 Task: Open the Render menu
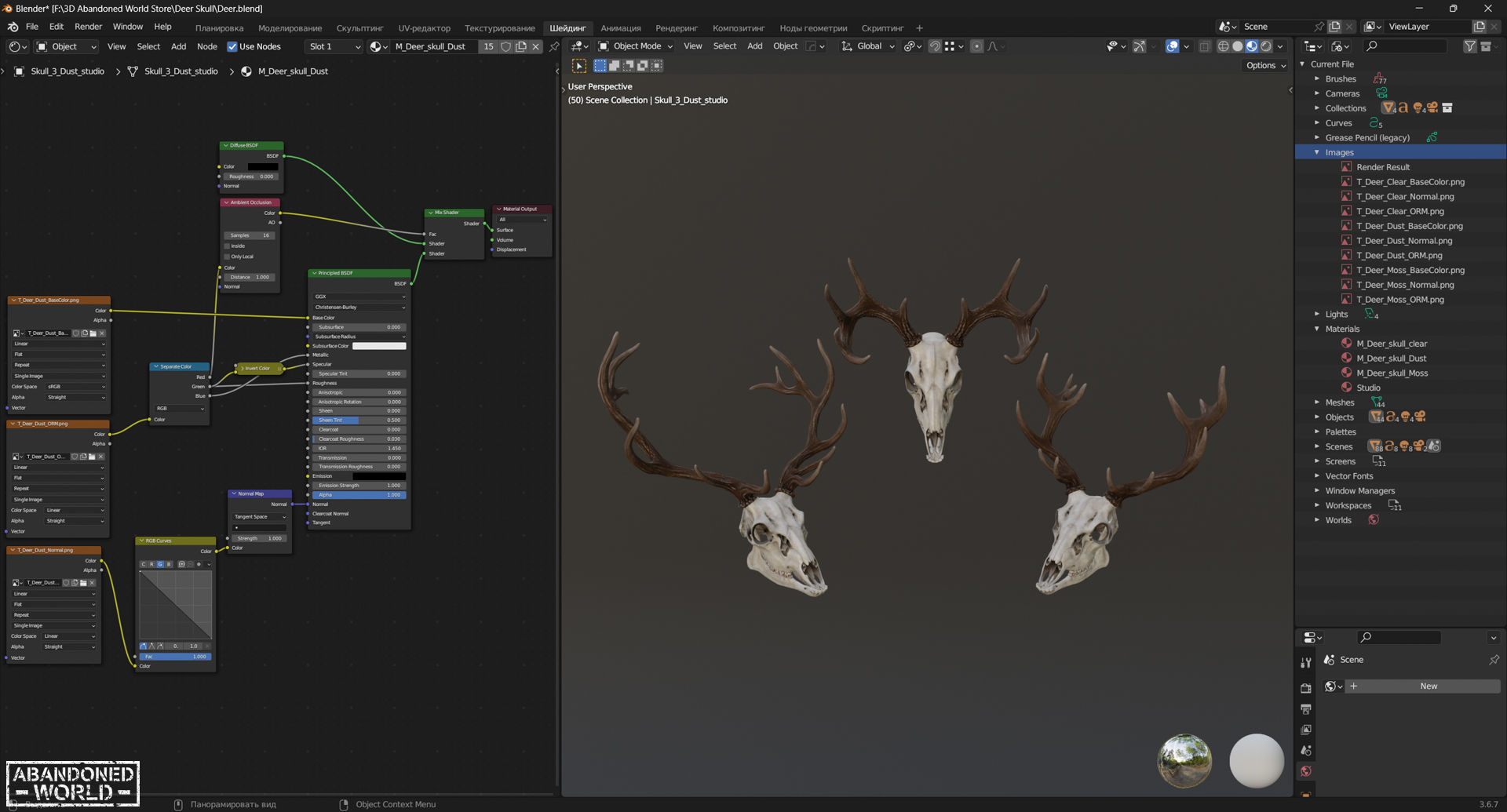click(89, 27)
